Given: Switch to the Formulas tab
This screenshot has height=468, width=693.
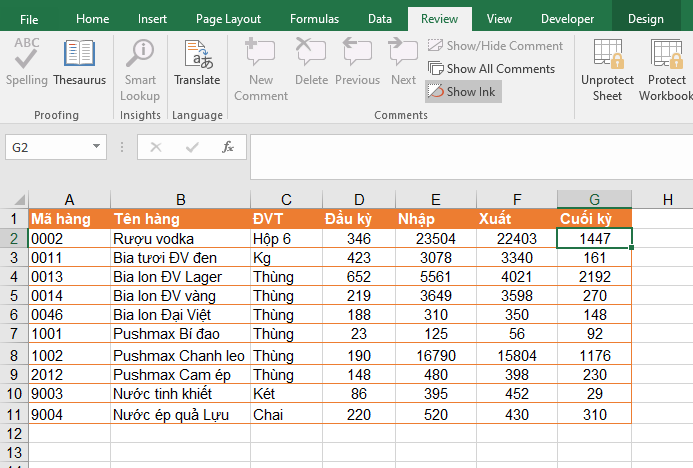Looking at the screenshot, I should pos(314,19).
